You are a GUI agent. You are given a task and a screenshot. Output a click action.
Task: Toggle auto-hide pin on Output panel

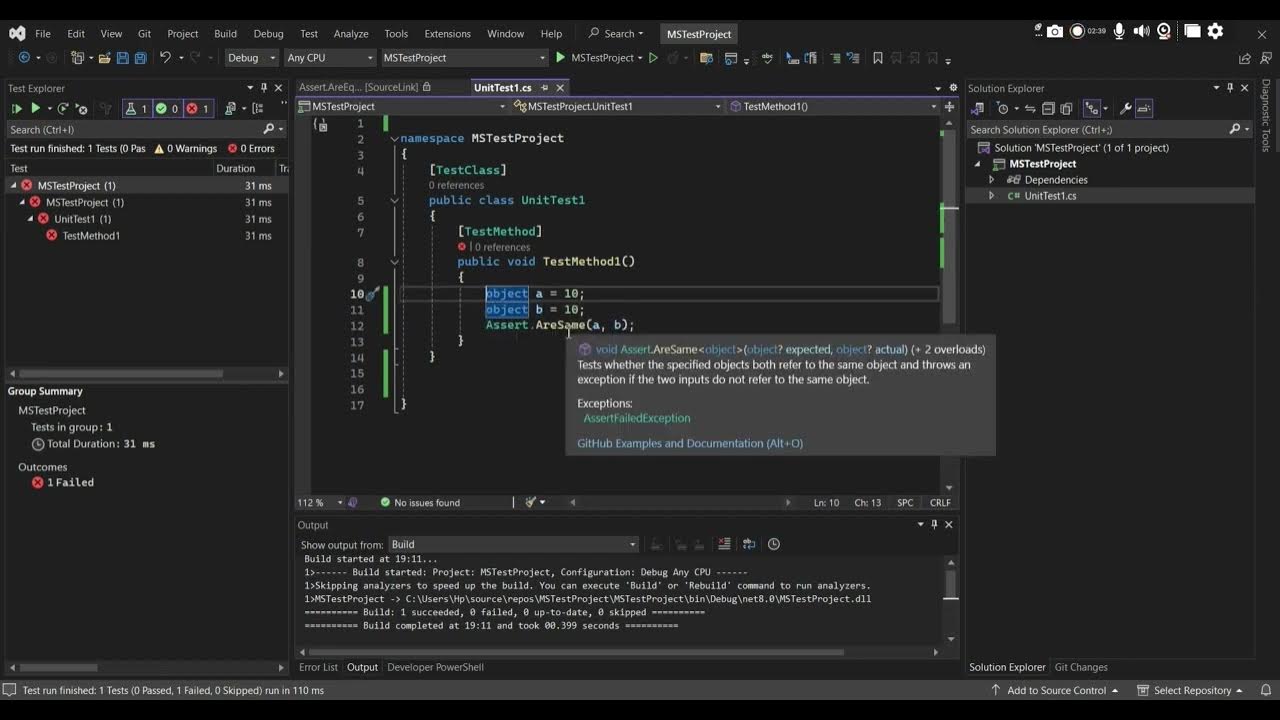[935, 524]
